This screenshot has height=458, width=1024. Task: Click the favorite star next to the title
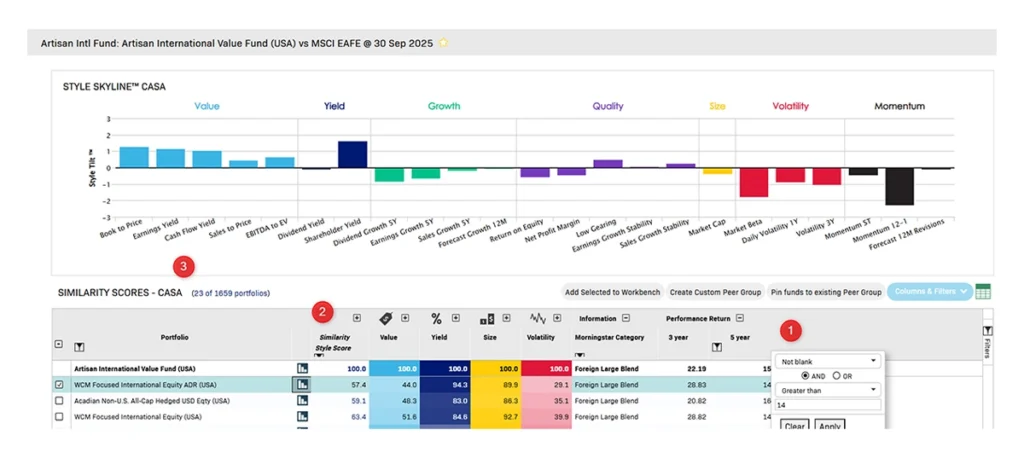point(443,43)
